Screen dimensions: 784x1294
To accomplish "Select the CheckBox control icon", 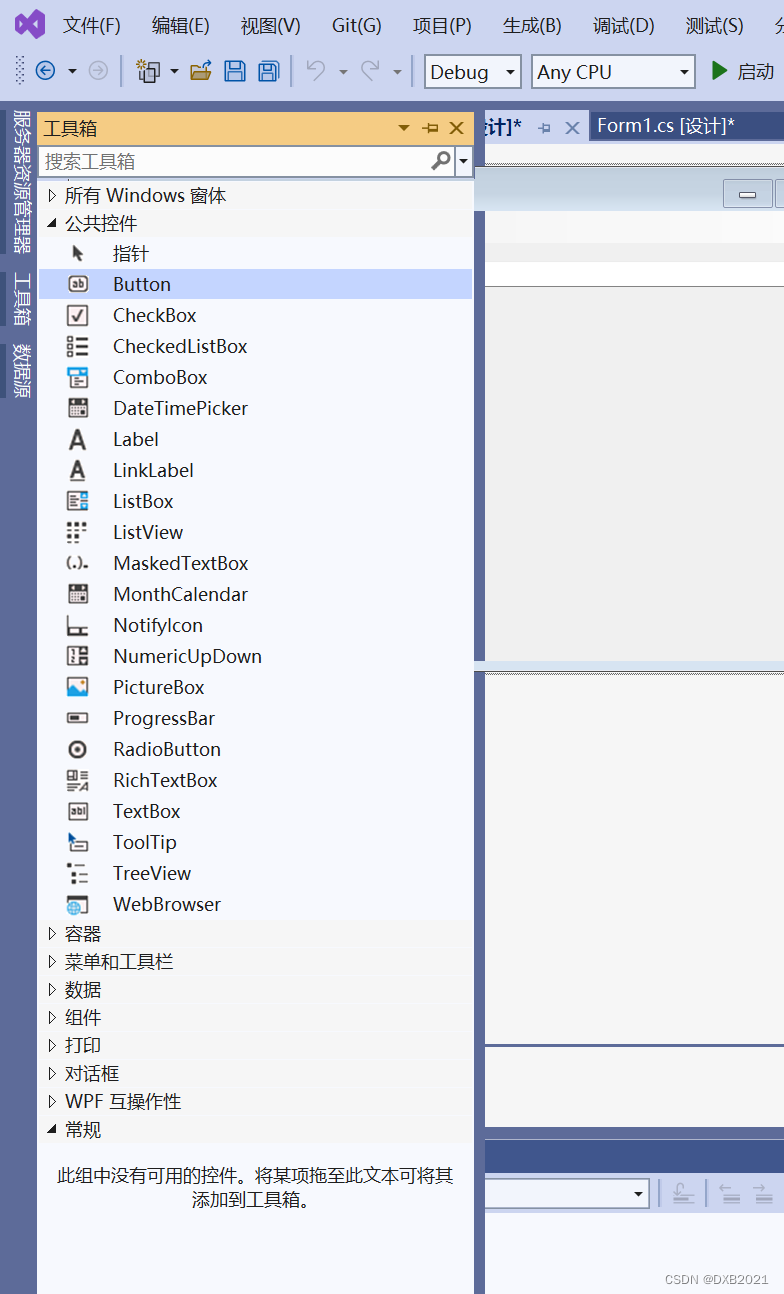I will coord(78,315).
